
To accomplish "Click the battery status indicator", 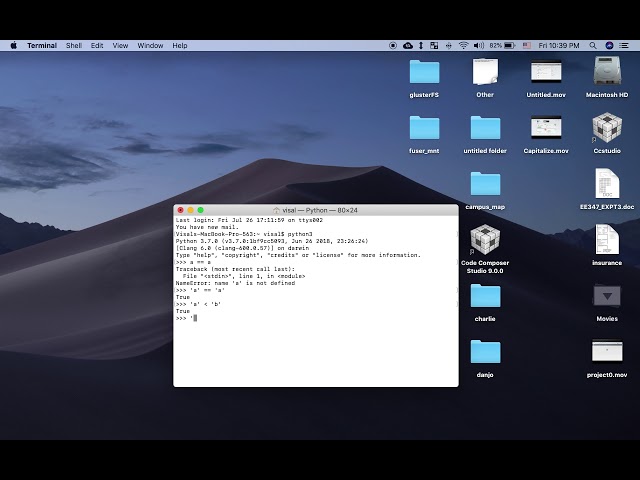I will (x=510, y=45).
